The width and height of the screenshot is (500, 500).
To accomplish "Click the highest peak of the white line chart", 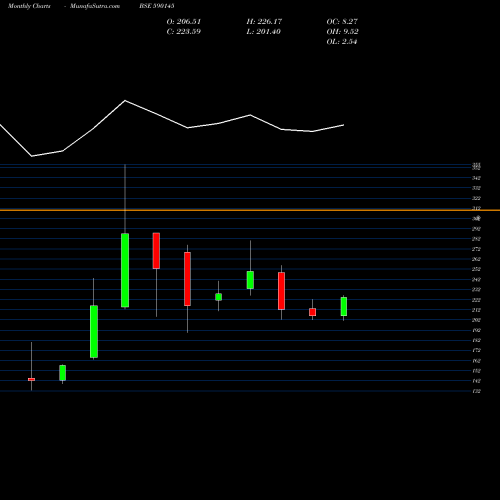I will pos(125,100).
